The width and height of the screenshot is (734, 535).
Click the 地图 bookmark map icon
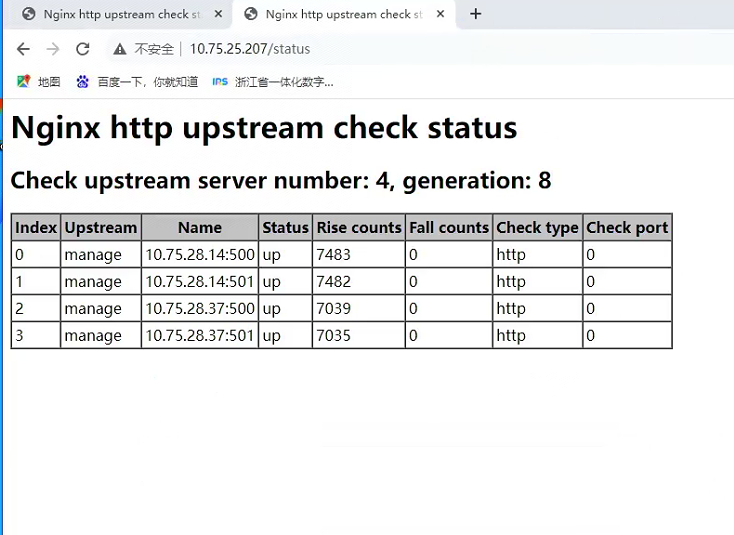coord(23,82)
